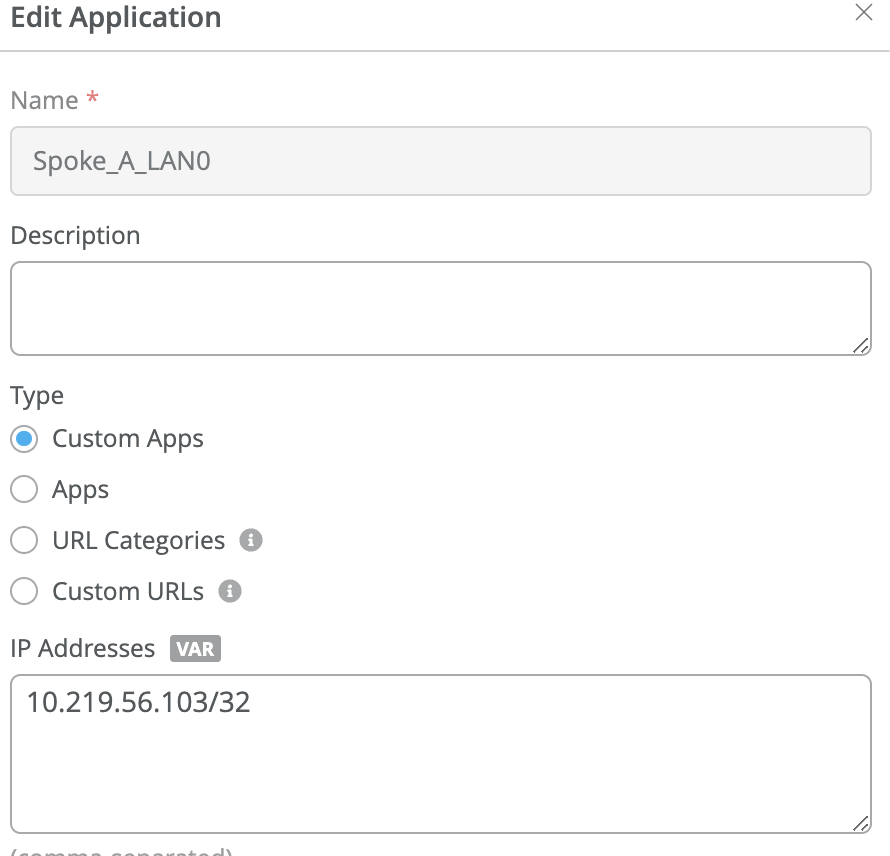Click the info icon beside Custom URLs
The width and height of the screenshot is (890, 856).
[x=230, y=592]
